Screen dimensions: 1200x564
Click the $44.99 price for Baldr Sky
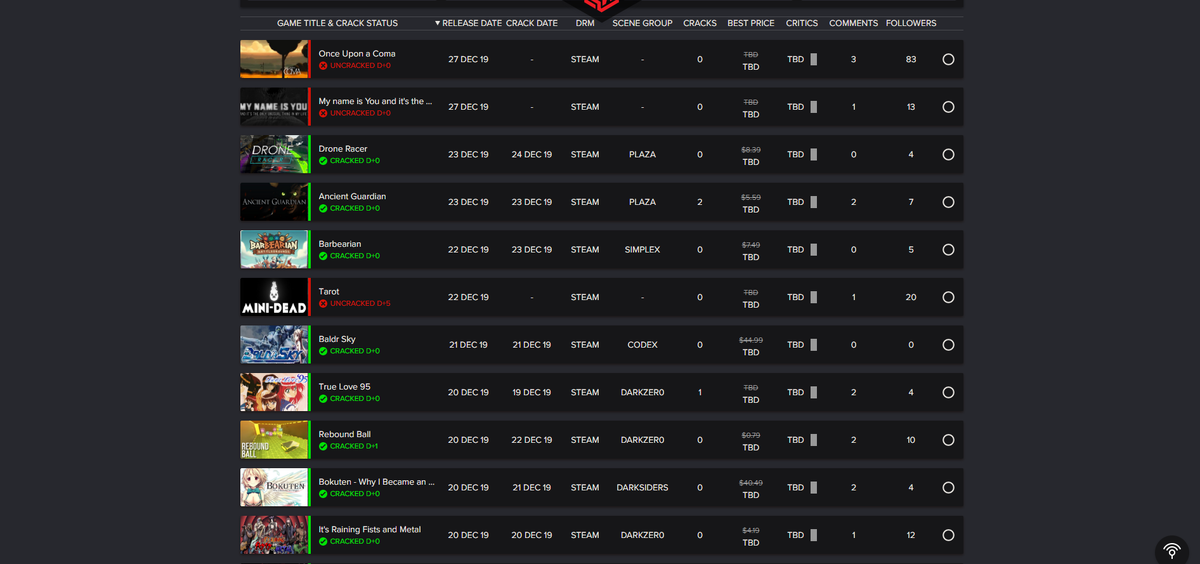pyautogui.click(x=751, y=340)
